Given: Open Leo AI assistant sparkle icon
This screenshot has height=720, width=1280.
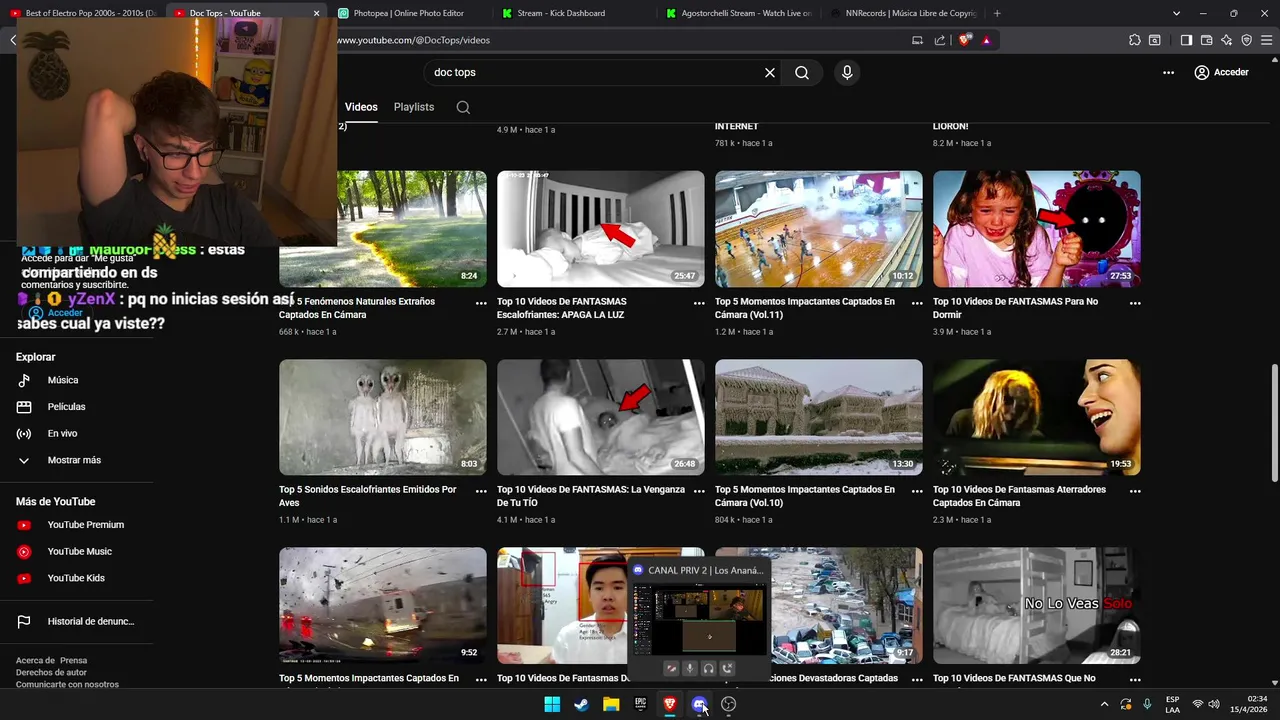Looking at the screenshot, I should tap(1227, 40).
